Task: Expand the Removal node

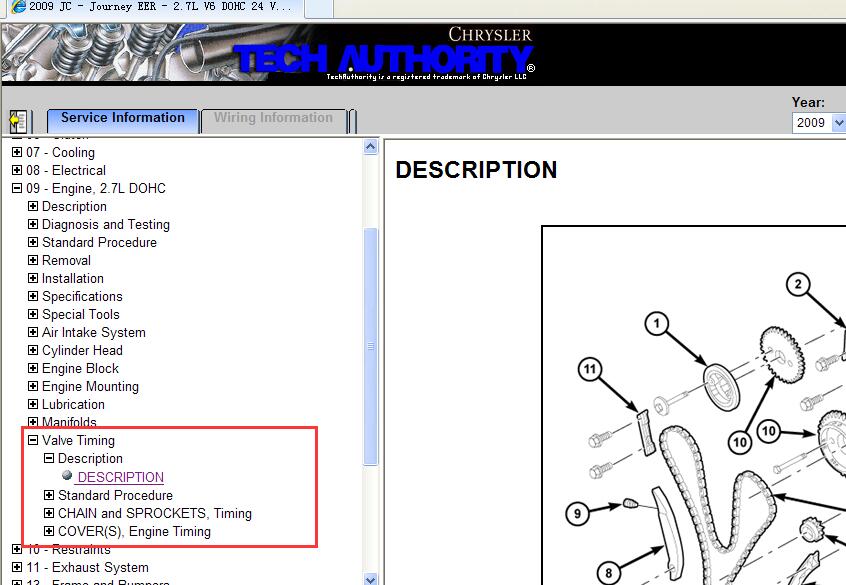Action: [x=33, y=260]
